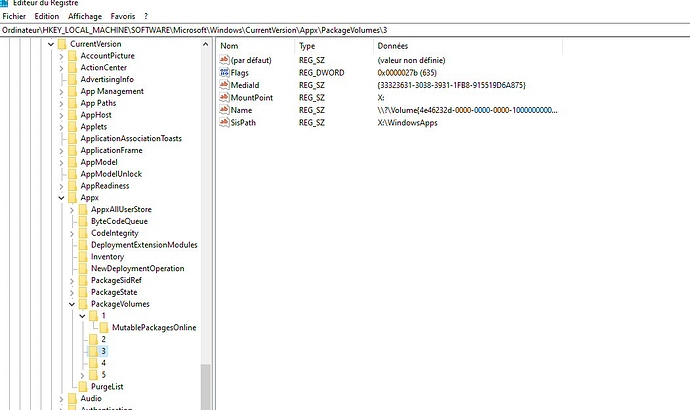Expand the PackageVolumes 5 subkey
Screen dimensions: 690x410
click(82, 375)
